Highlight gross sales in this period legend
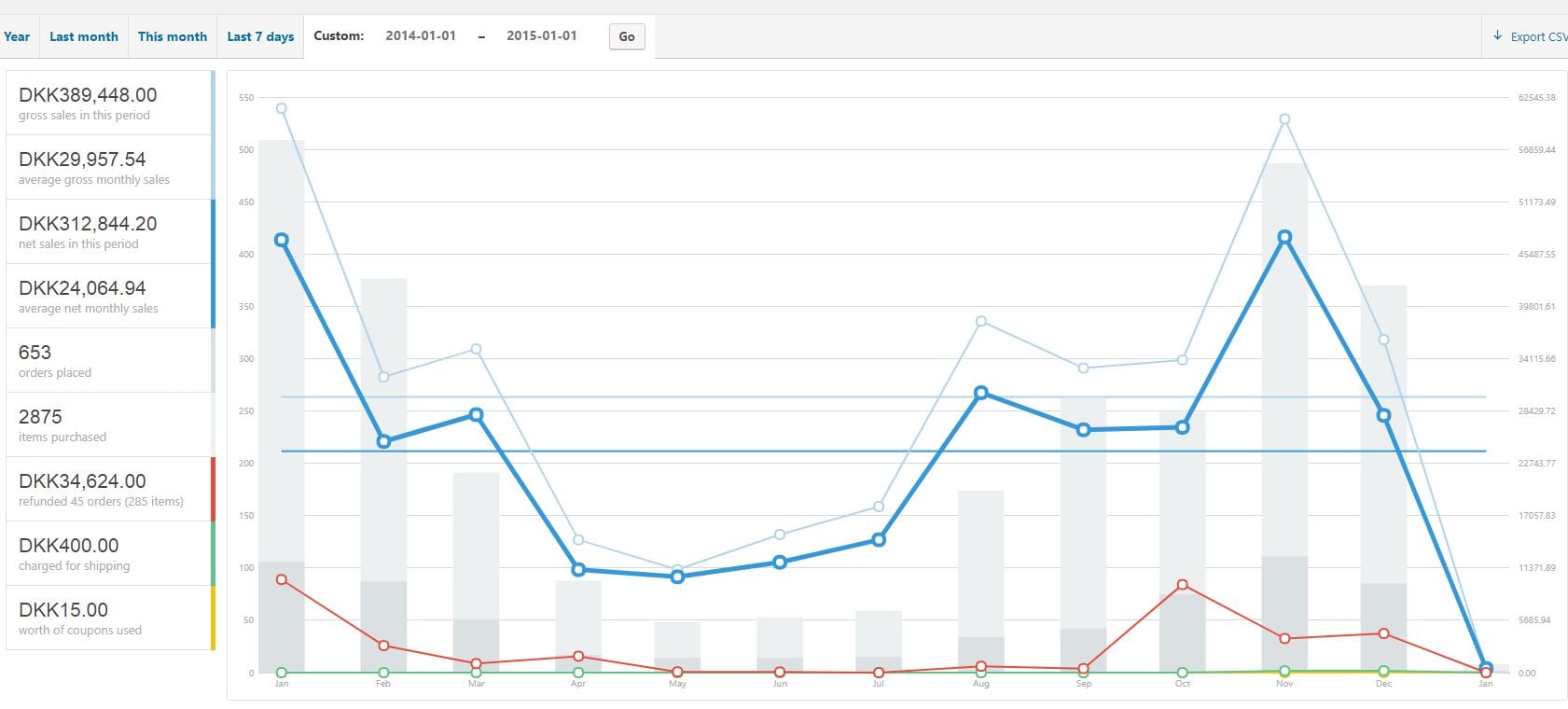The image size is (1568, 709). [x=109, y=103]
